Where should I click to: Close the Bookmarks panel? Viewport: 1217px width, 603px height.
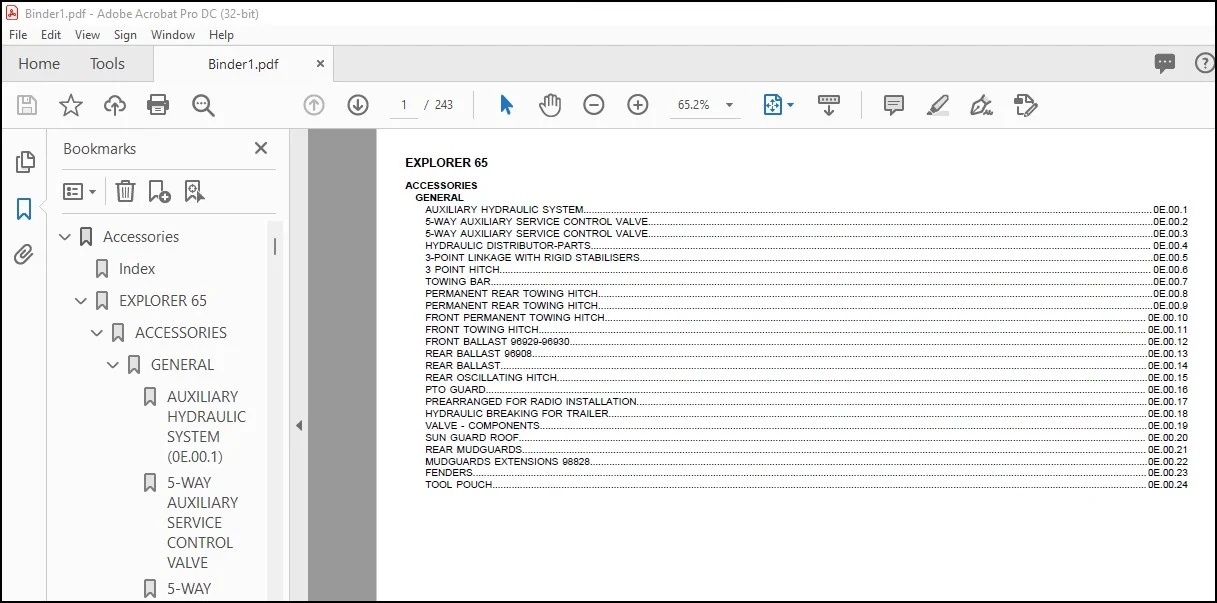261,148
